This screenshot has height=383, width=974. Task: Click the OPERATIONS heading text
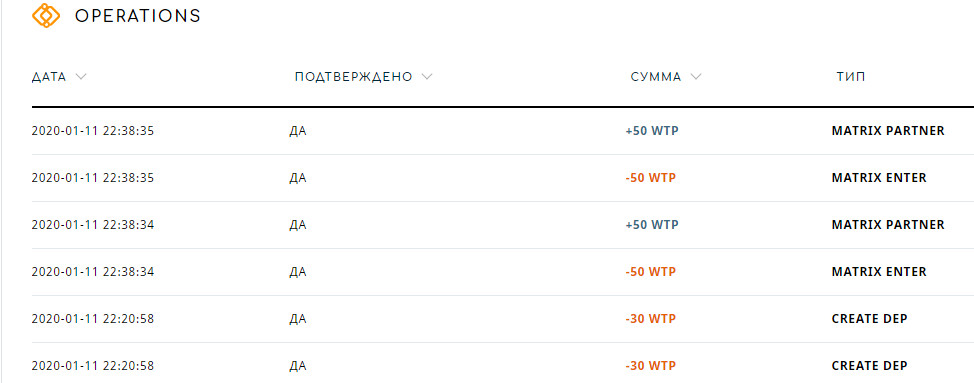coord(138,16)
